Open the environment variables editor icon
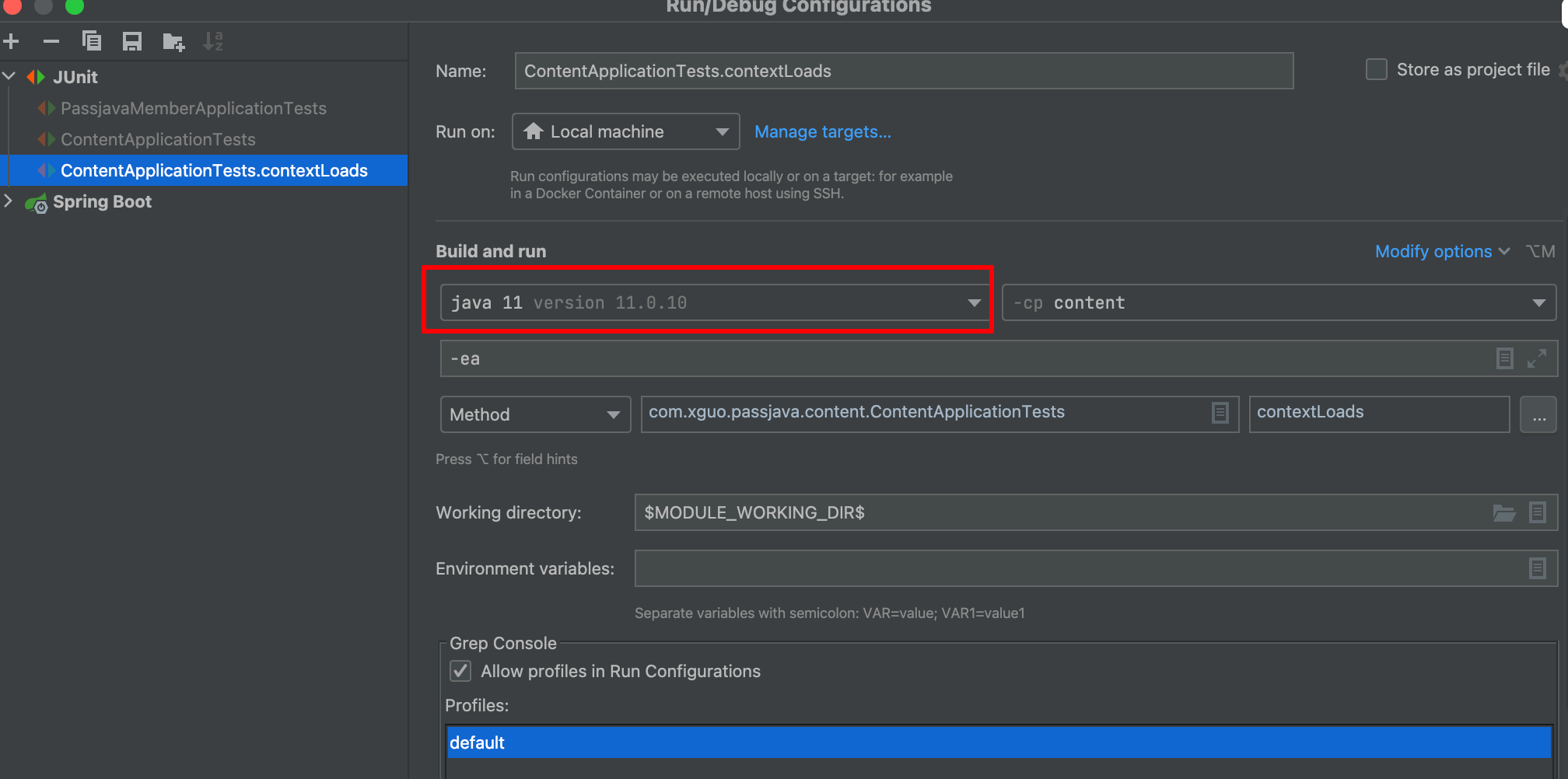The width and height of the screenshot is (1568, 779). click(1537, 569)
